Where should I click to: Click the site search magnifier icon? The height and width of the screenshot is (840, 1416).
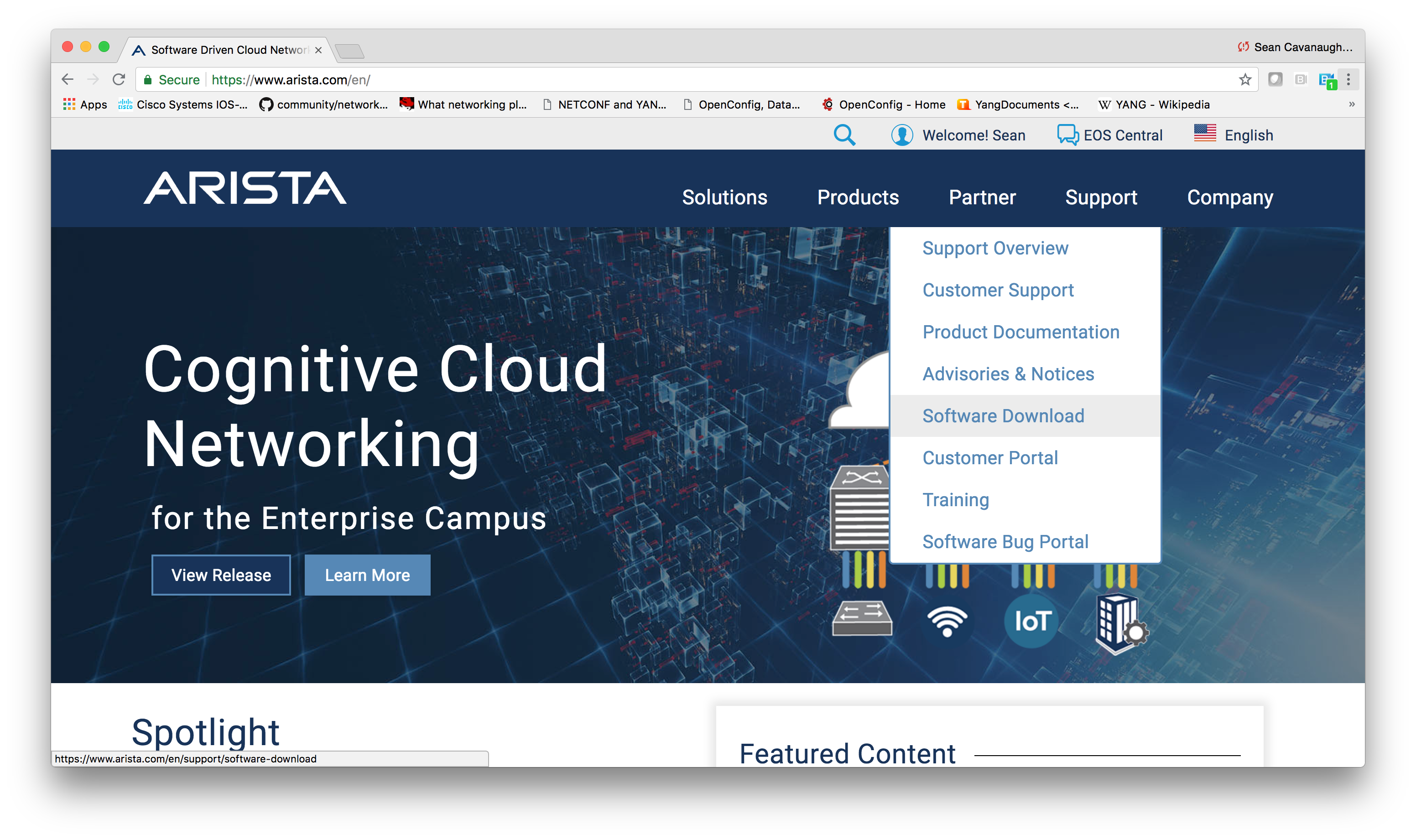(x=844, y=135)
